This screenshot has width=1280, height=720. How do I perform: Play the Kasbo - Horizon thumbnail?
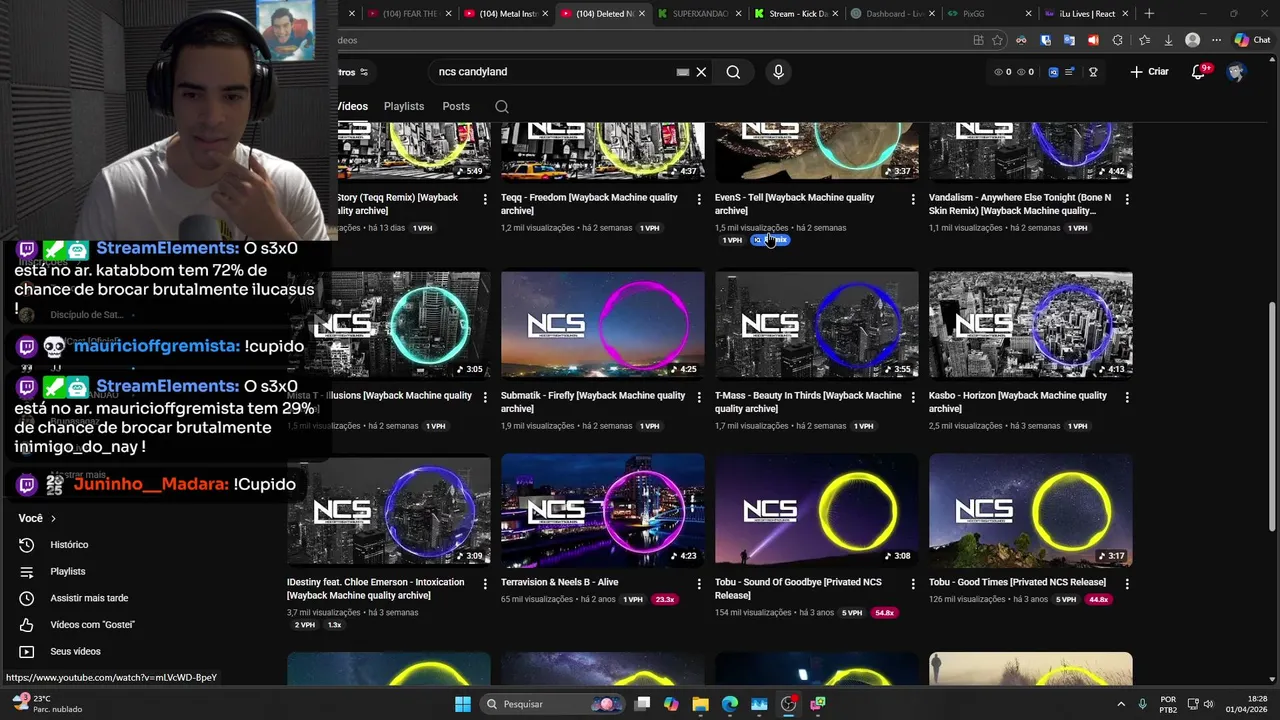pos(1031,325)
